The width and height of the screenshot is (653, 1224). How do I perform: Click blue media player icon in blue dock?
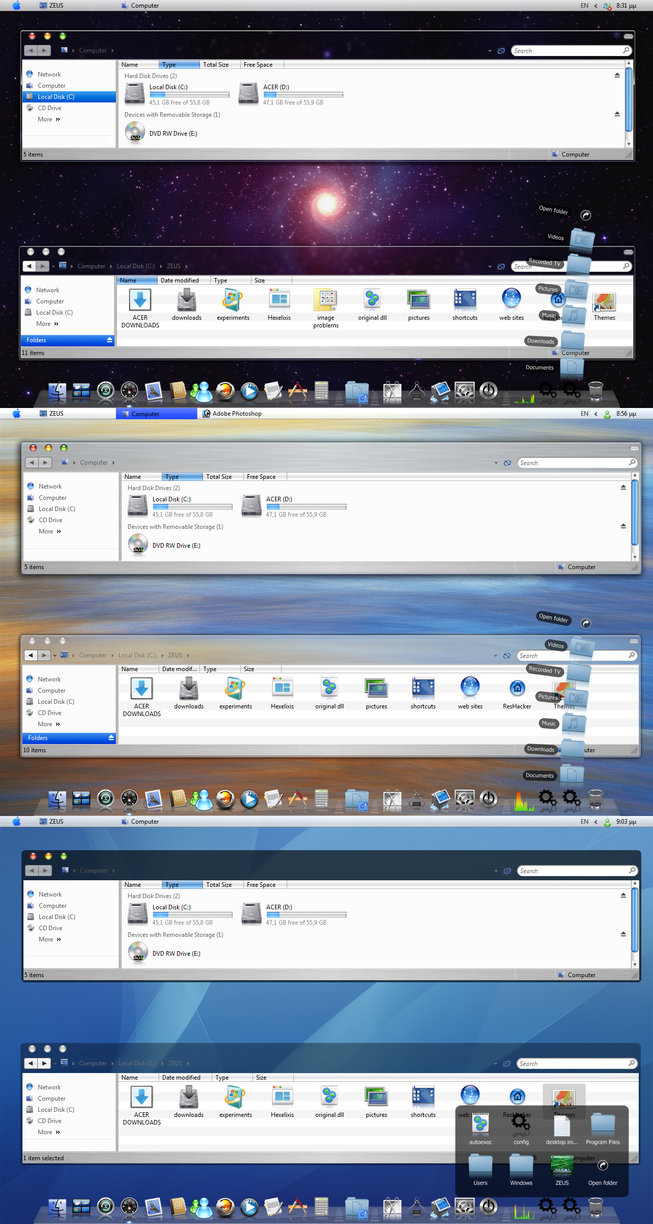[249, 1208]
